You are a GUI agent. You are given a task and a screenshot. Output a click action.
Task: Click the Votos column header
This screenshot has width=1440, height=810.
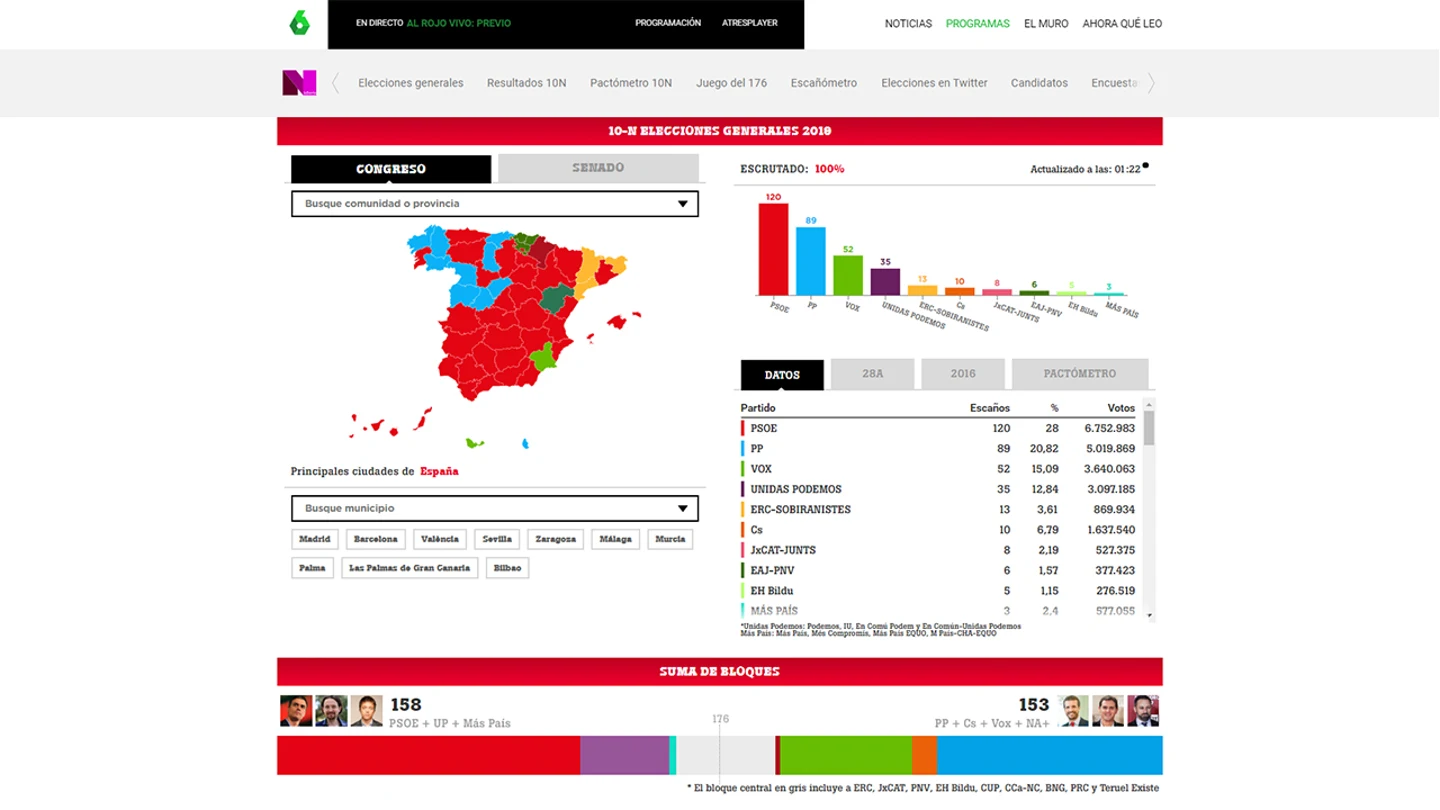point(1121,408)
